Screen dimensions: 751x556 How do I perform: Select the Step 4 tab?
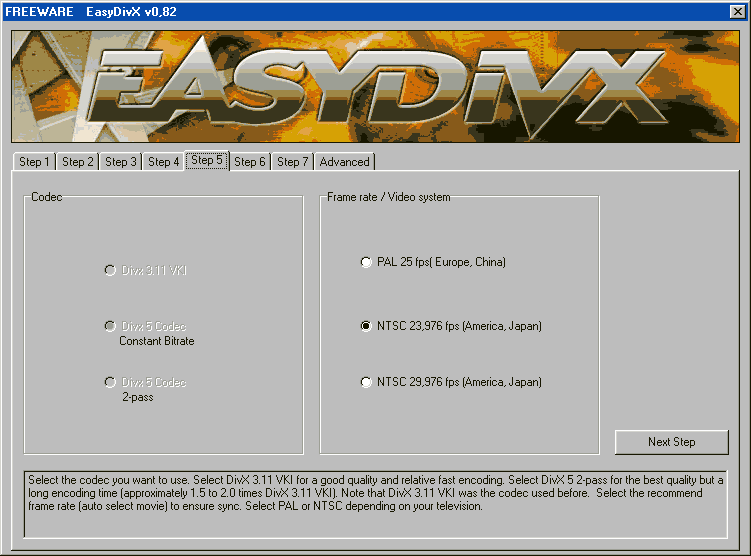tap(163, 162)
